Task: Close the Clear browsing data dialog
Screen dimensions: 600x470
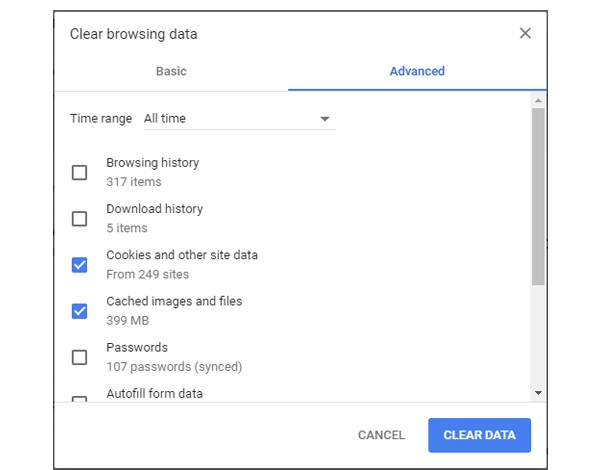Action: (525, 34)
